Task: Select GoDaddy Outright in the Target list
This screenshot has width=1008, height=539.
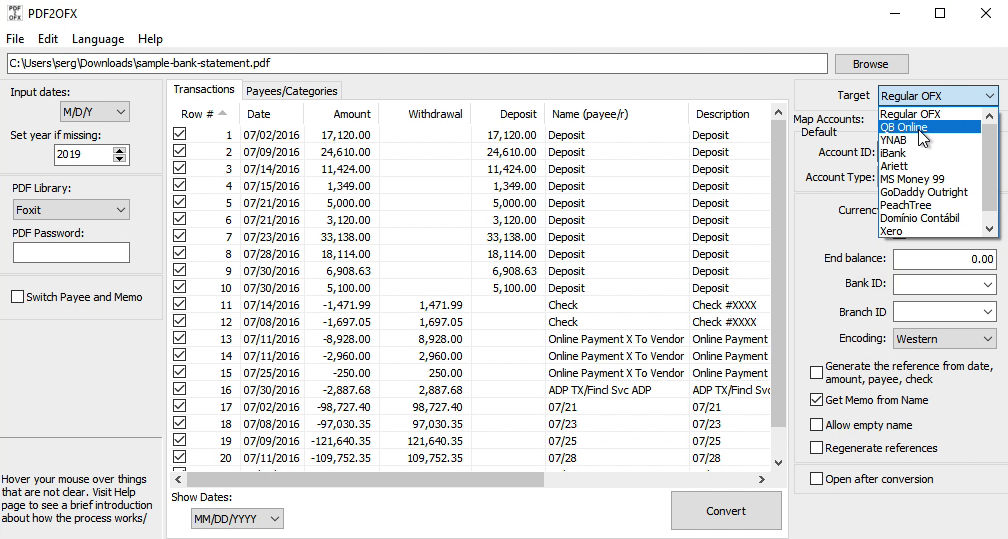Action: point(930,192)
